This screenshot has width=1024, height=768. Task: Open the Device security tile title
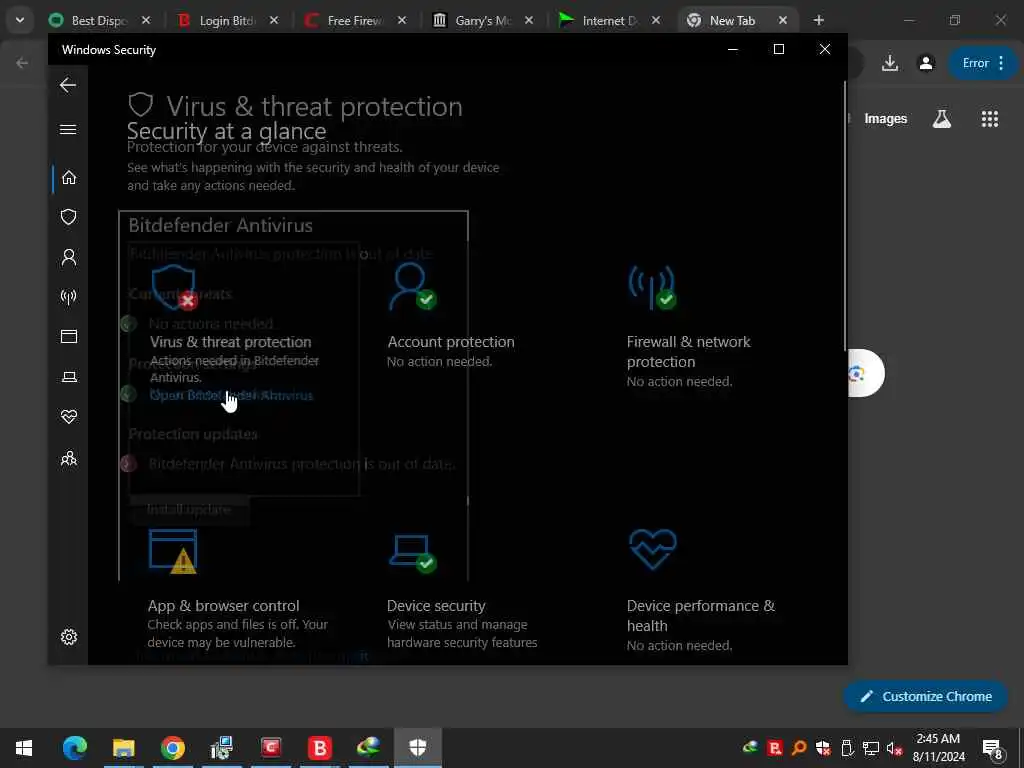pyautogui.click(x=436, y=605)
